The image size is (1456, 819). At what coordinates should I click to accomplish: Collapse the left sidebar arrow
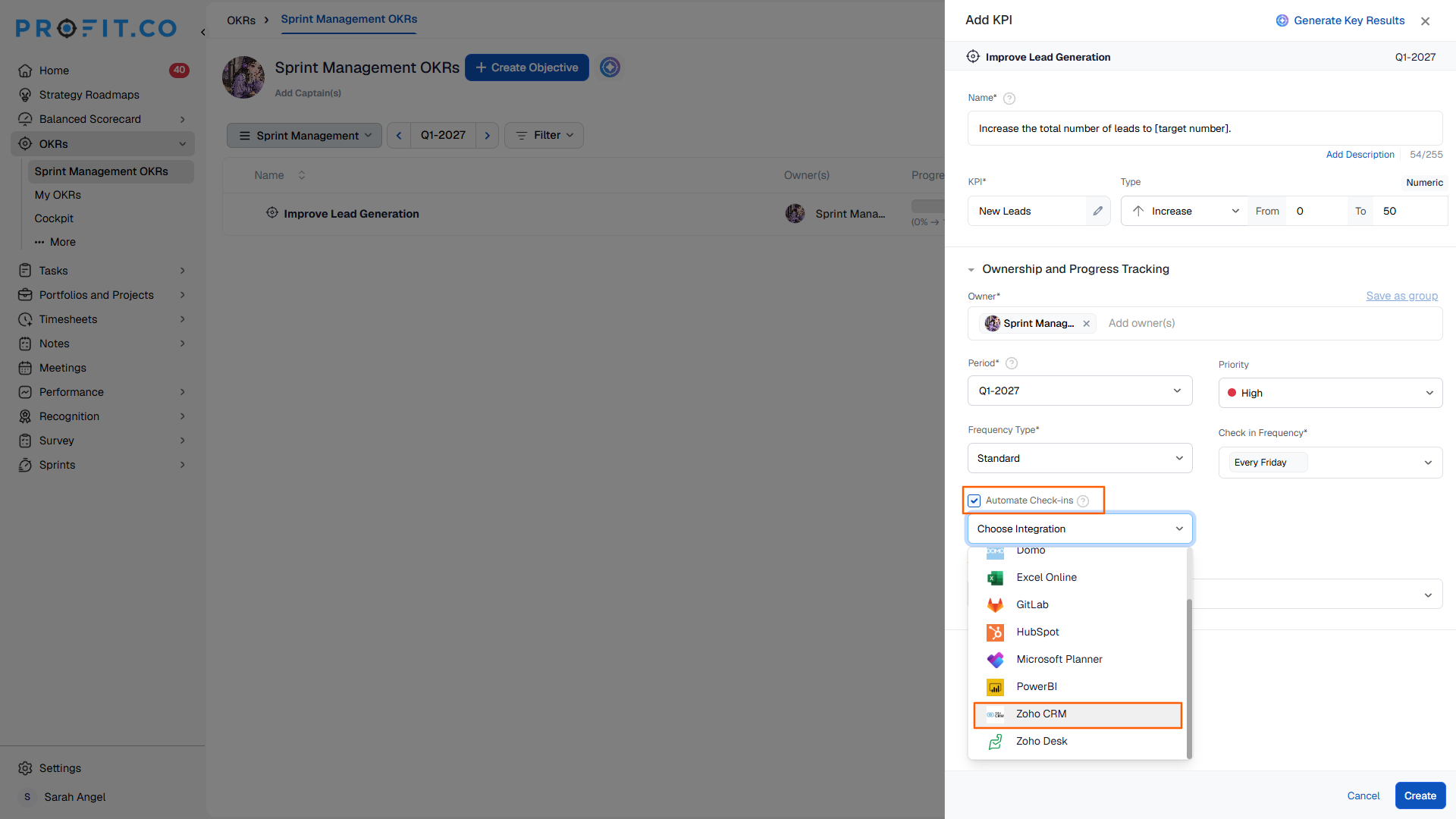[202, 32]
